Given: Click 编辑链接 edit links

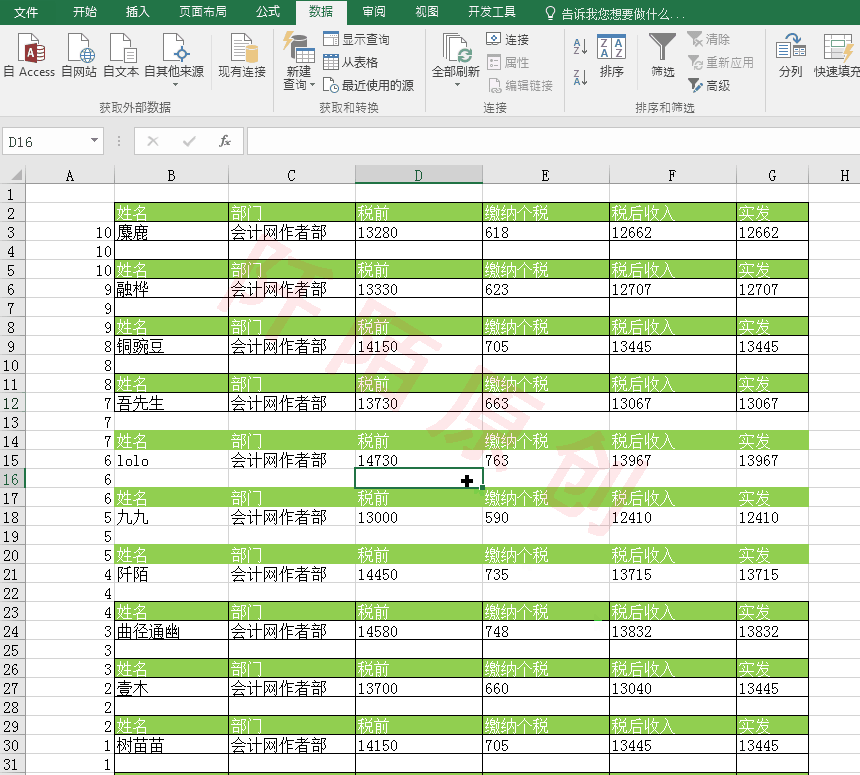Looking at the screenshot, I should click(520, 86).
